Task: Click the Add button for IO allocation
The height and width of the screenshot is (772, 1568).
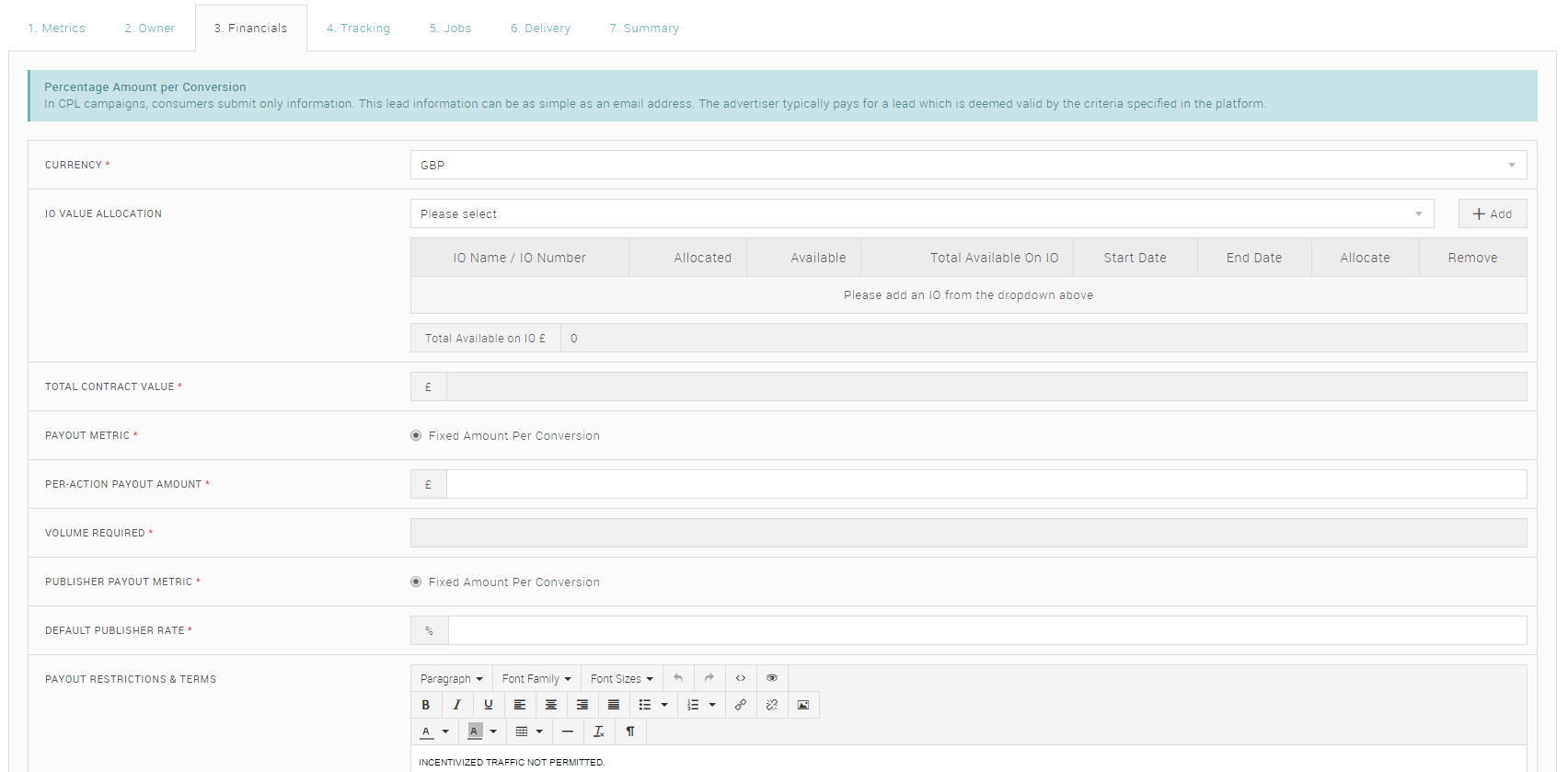Action: pos(1492,214)
